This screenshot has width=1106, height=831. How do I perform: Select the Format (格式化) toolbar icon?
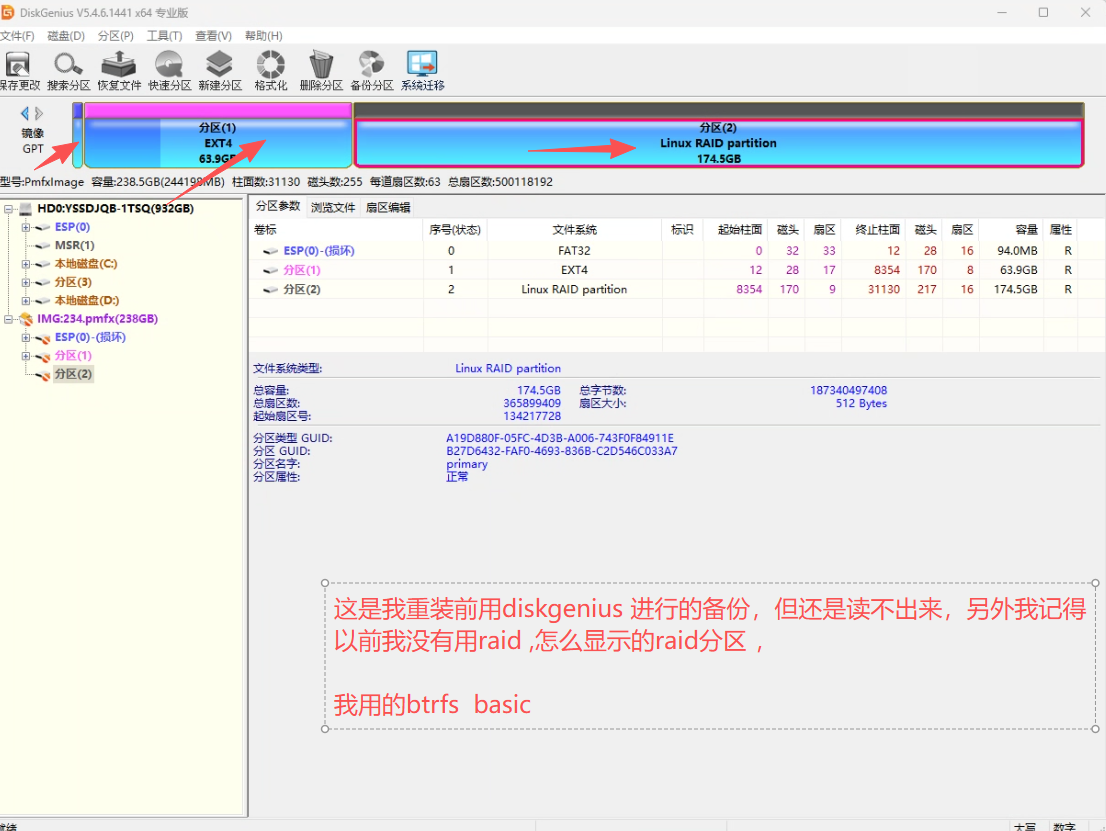(270, 65)
